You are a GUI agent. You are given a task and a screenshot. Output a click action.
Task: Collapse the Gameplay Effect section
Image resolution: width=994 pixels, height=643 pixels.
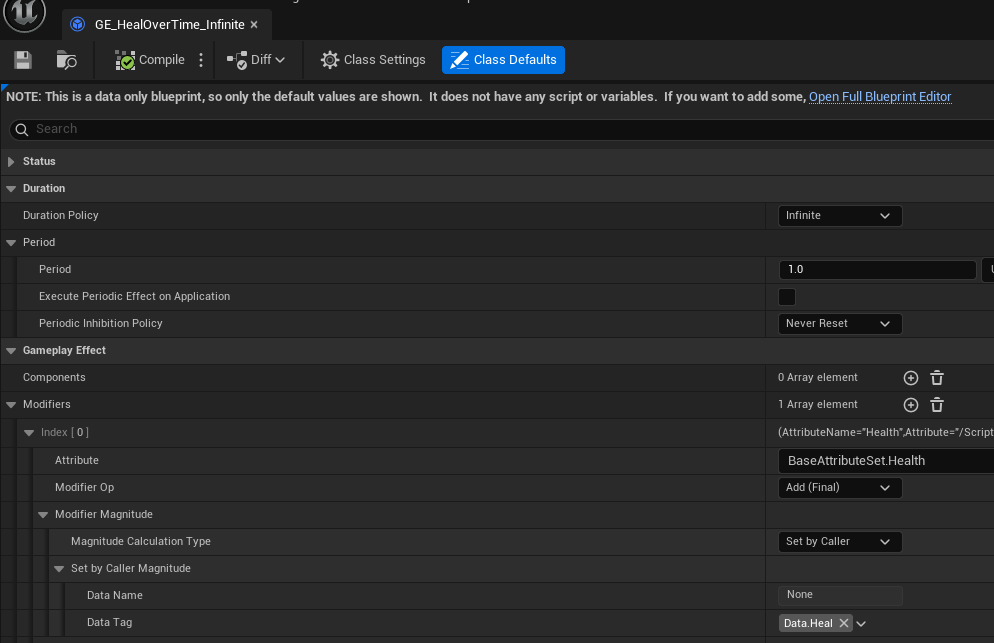pos(11,351)
